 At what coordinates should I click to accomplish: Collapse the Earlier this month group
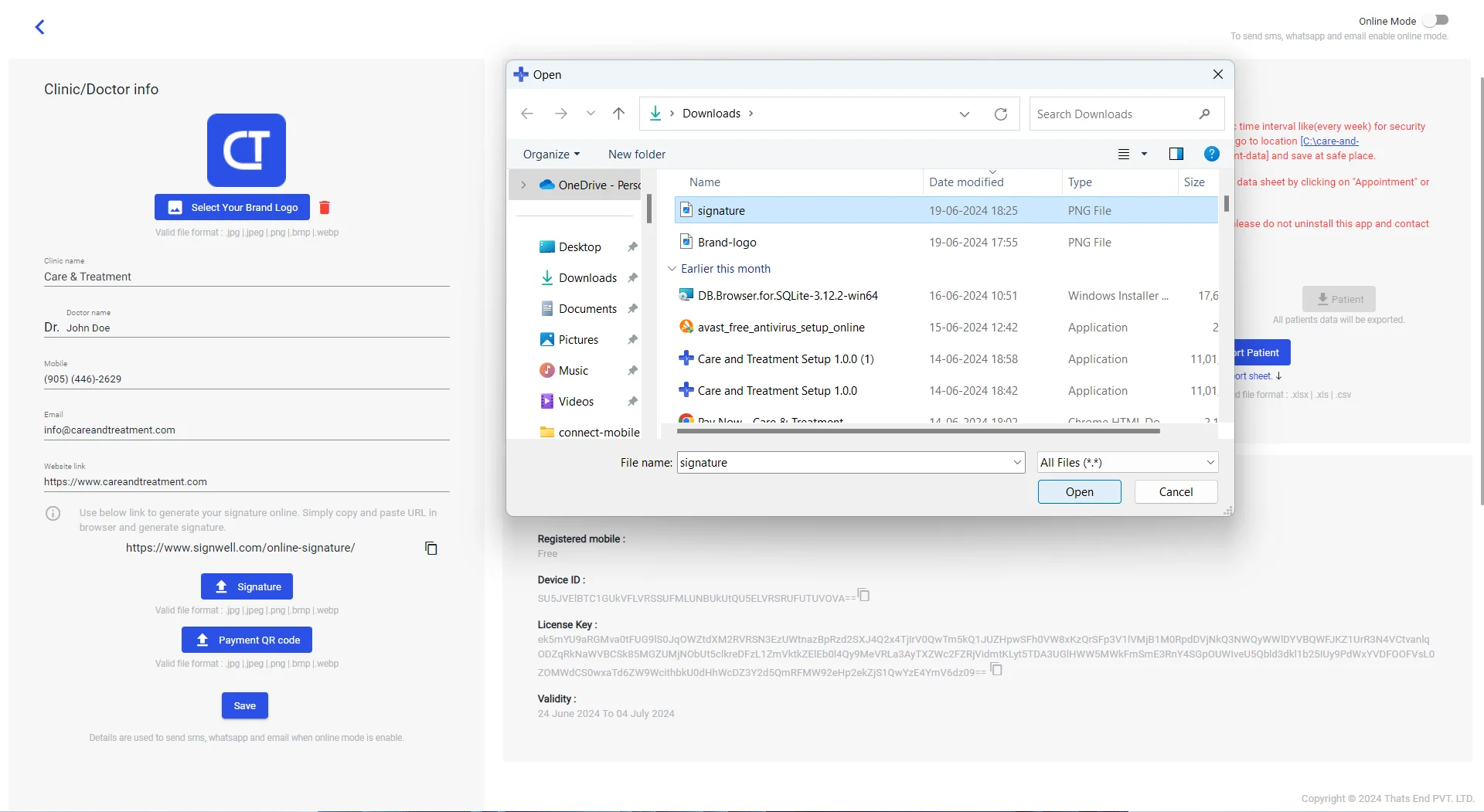[x=672, y=269]
